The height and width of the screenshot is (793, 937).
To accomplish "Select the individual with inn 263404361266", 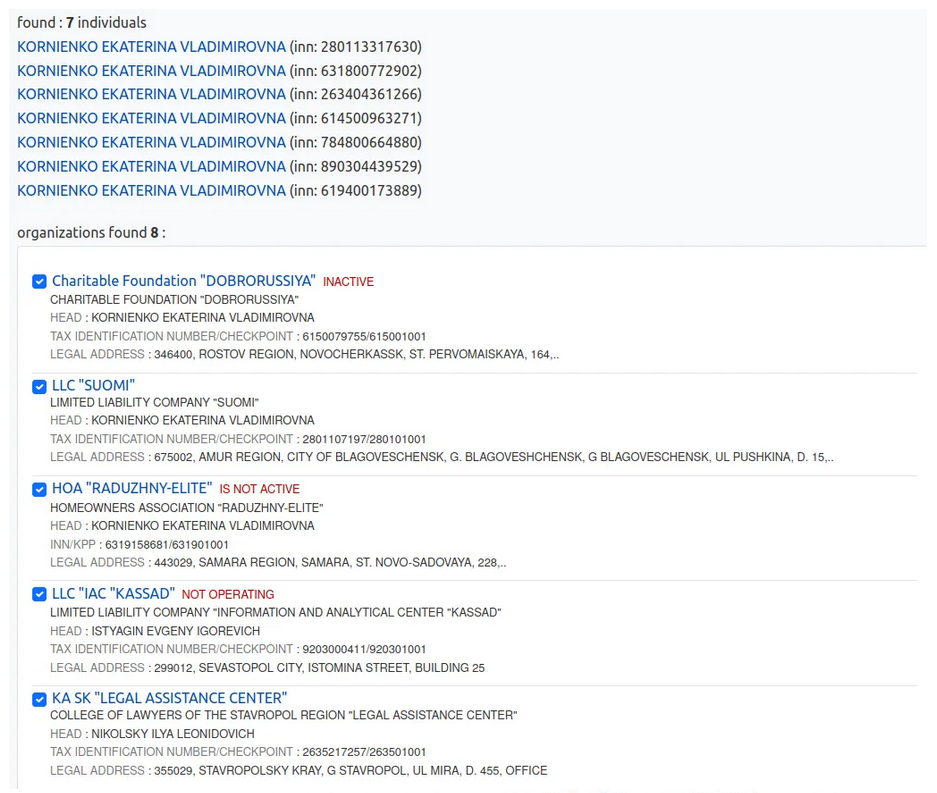I will pos(151,94).
